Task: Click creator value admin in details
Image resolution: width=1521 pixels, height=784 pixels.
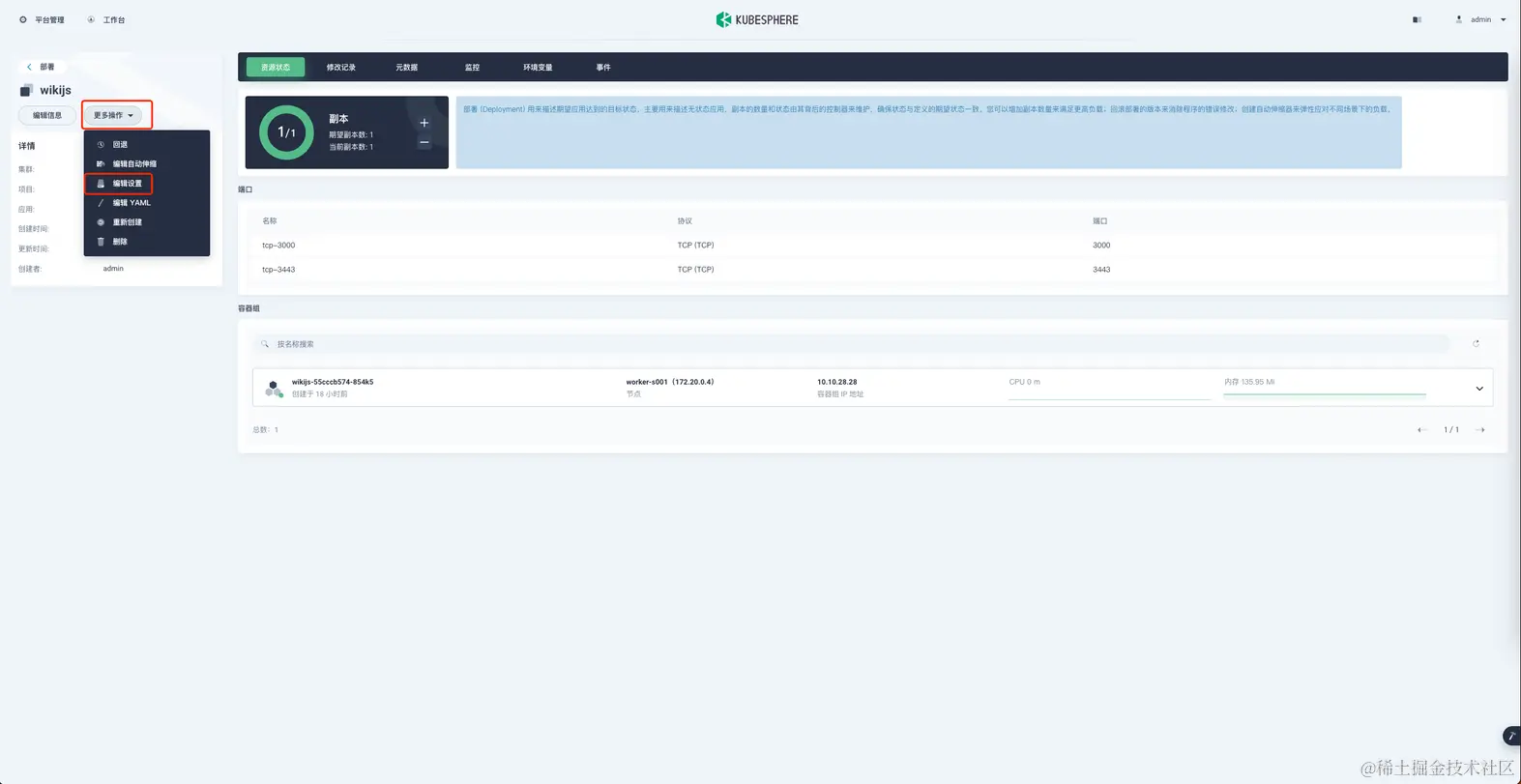Action: [x=113, y=269]
